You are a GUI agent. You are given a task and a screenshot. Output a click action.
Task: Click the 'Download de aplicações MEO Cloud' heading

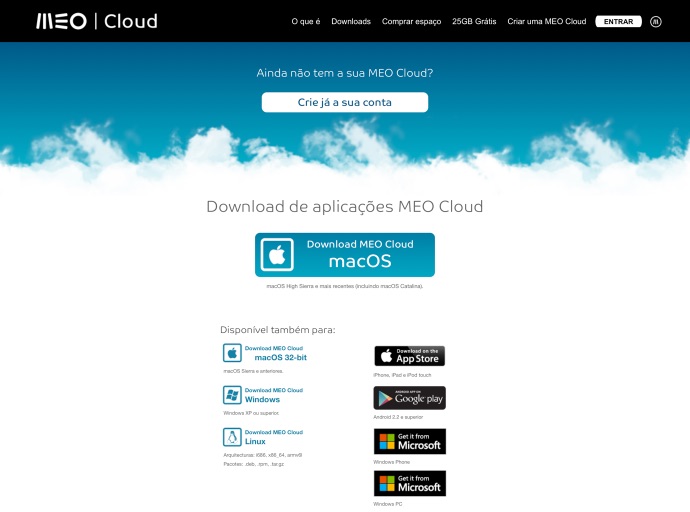pos(345,206)
